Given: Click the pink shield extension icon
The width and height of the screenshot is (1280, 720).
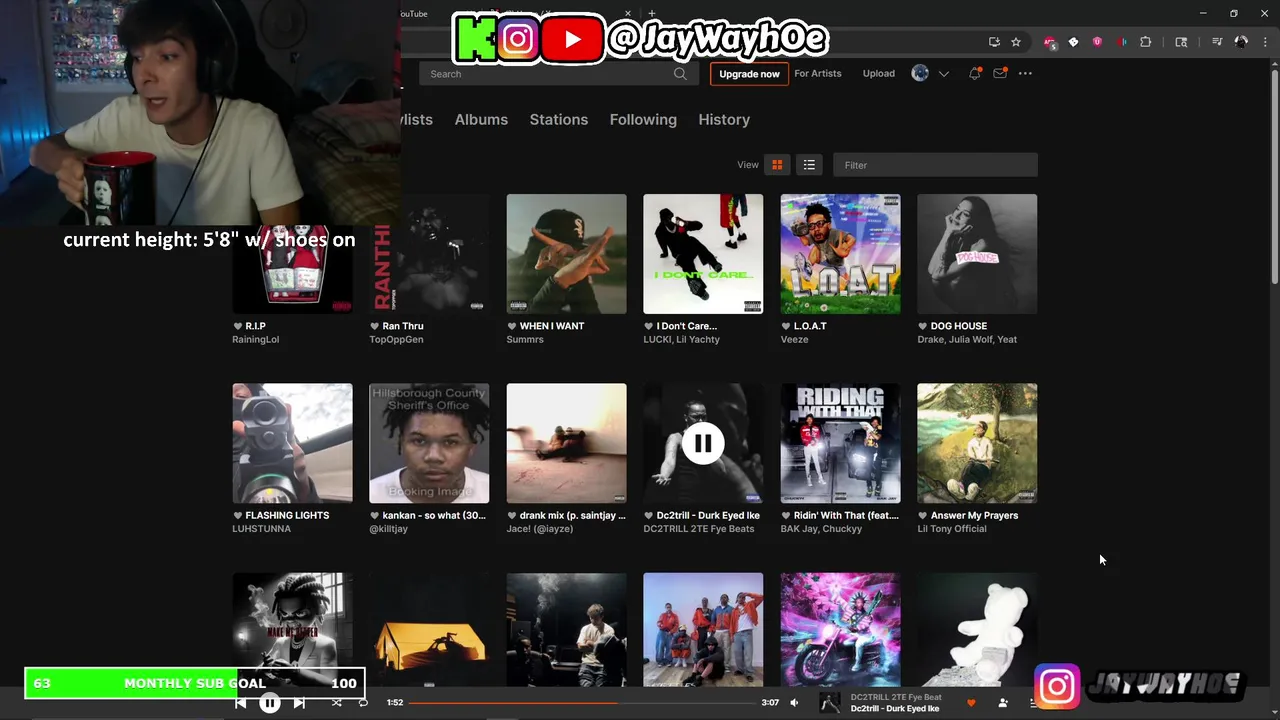Looking at the screenshot, I should coord(1097,42).
